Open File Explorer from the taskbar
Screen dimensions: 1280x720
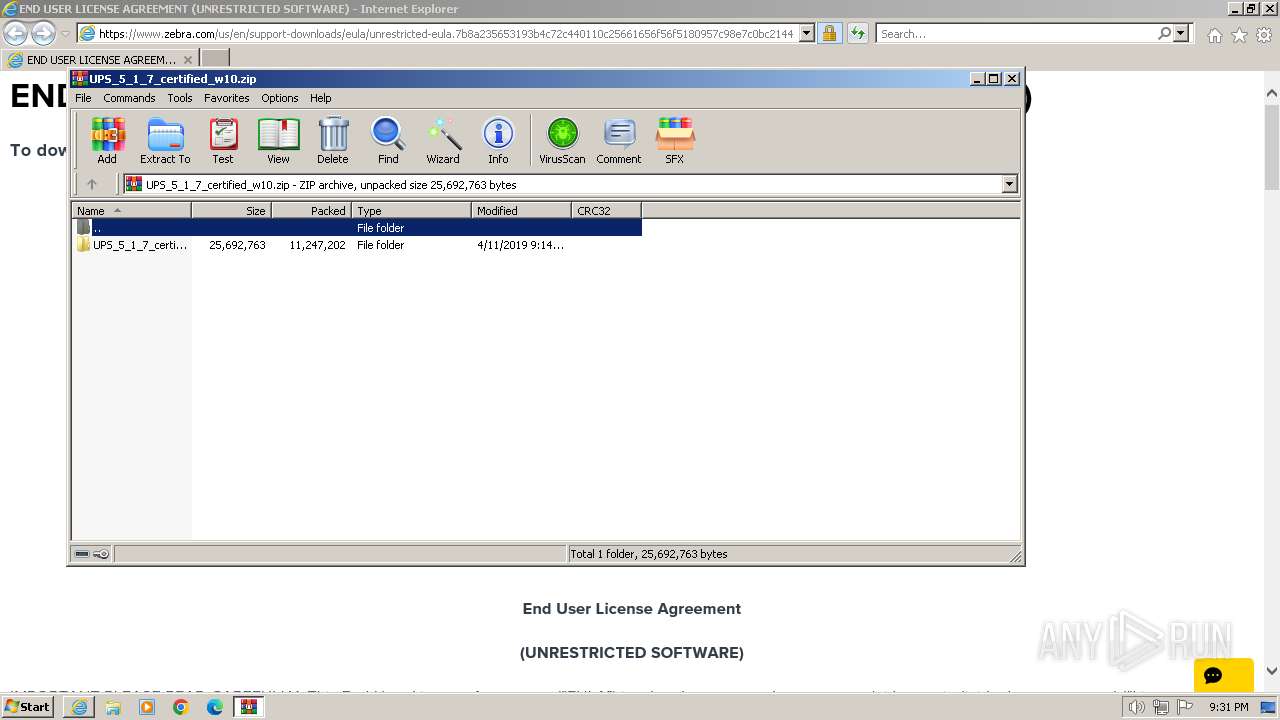click(x=113, y=707)
